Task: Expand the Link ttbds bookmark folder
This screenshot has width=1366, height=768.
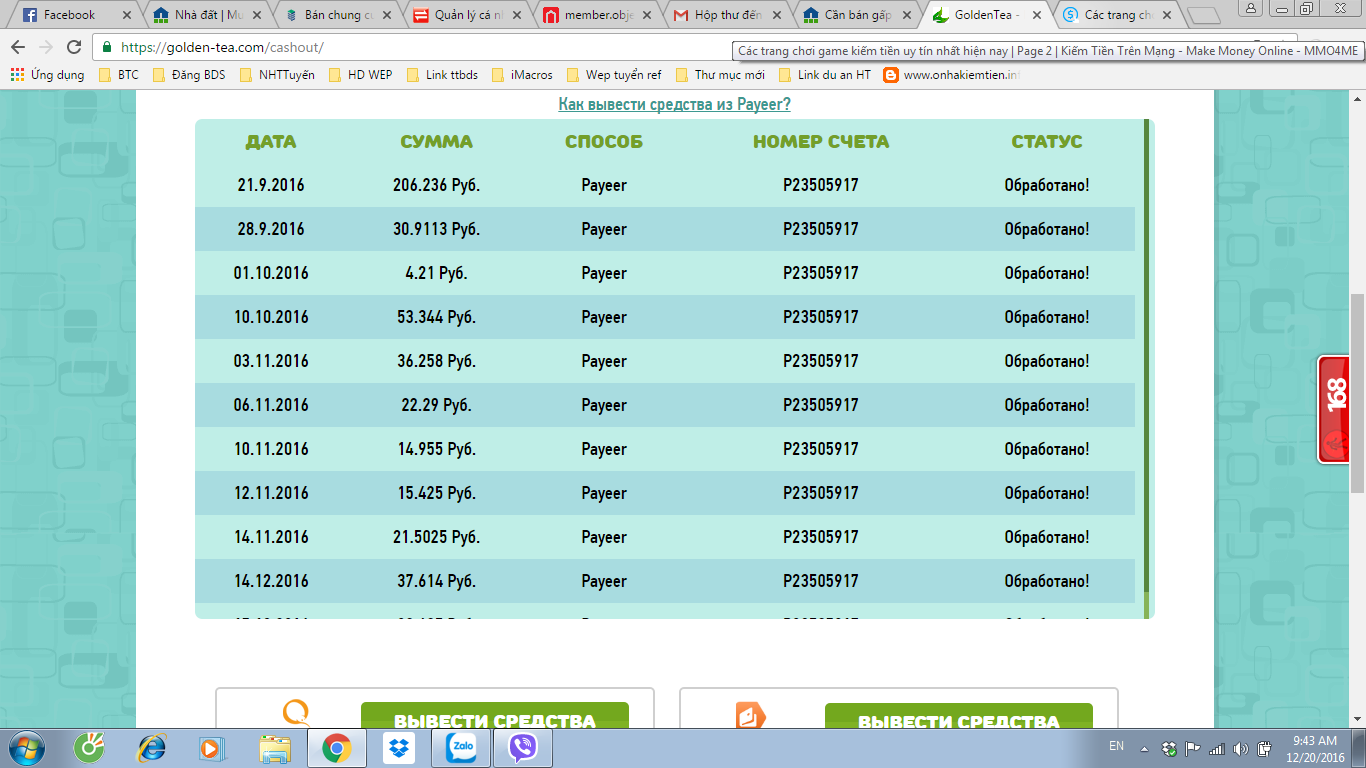Action: point(442,75)
